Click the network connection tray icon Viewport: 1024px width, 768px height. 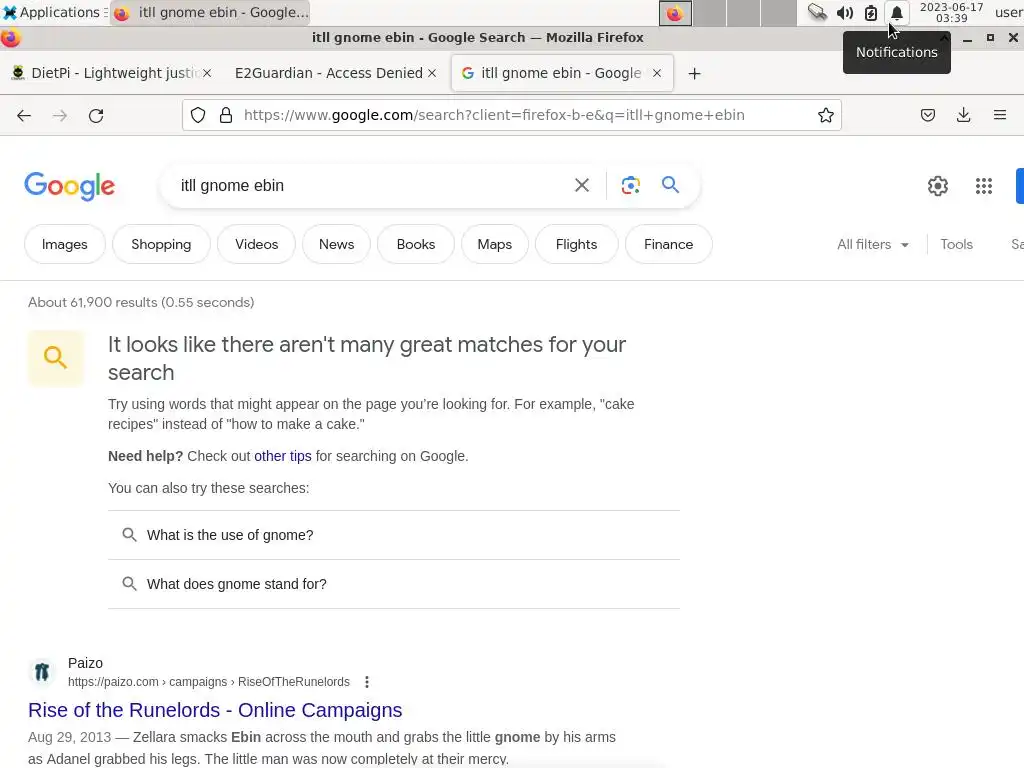tap(817, 12)
